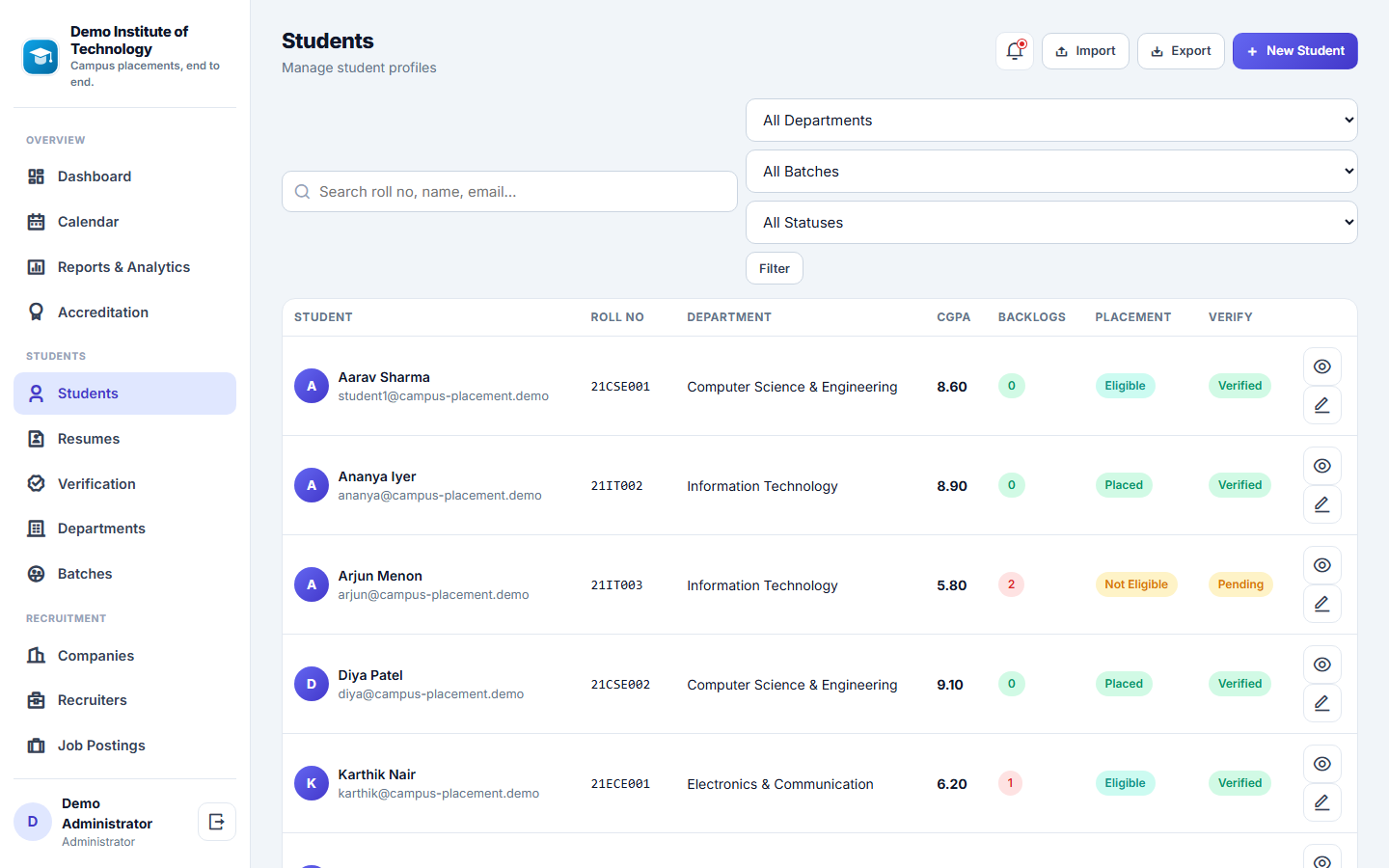Click Arjun Menon's Not Eligible badge
Image resolution: width=1389 pixels, height=868 pixels.
(x=1136, y=584)
